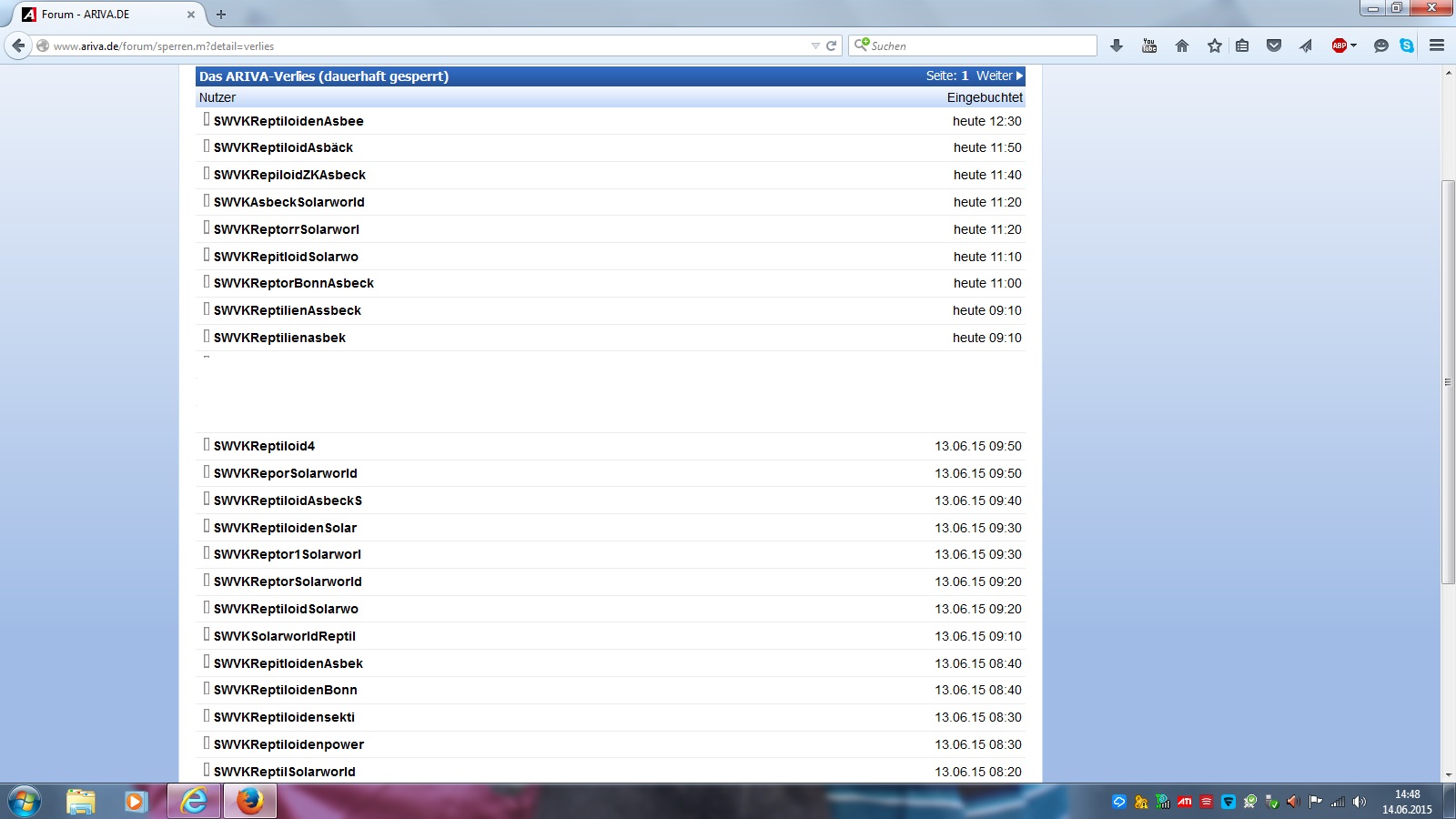The width and height of the screenshot is (1456, 819).
Task: Open the URL bar history dropdown arrow
Action: tap(815, 45)
